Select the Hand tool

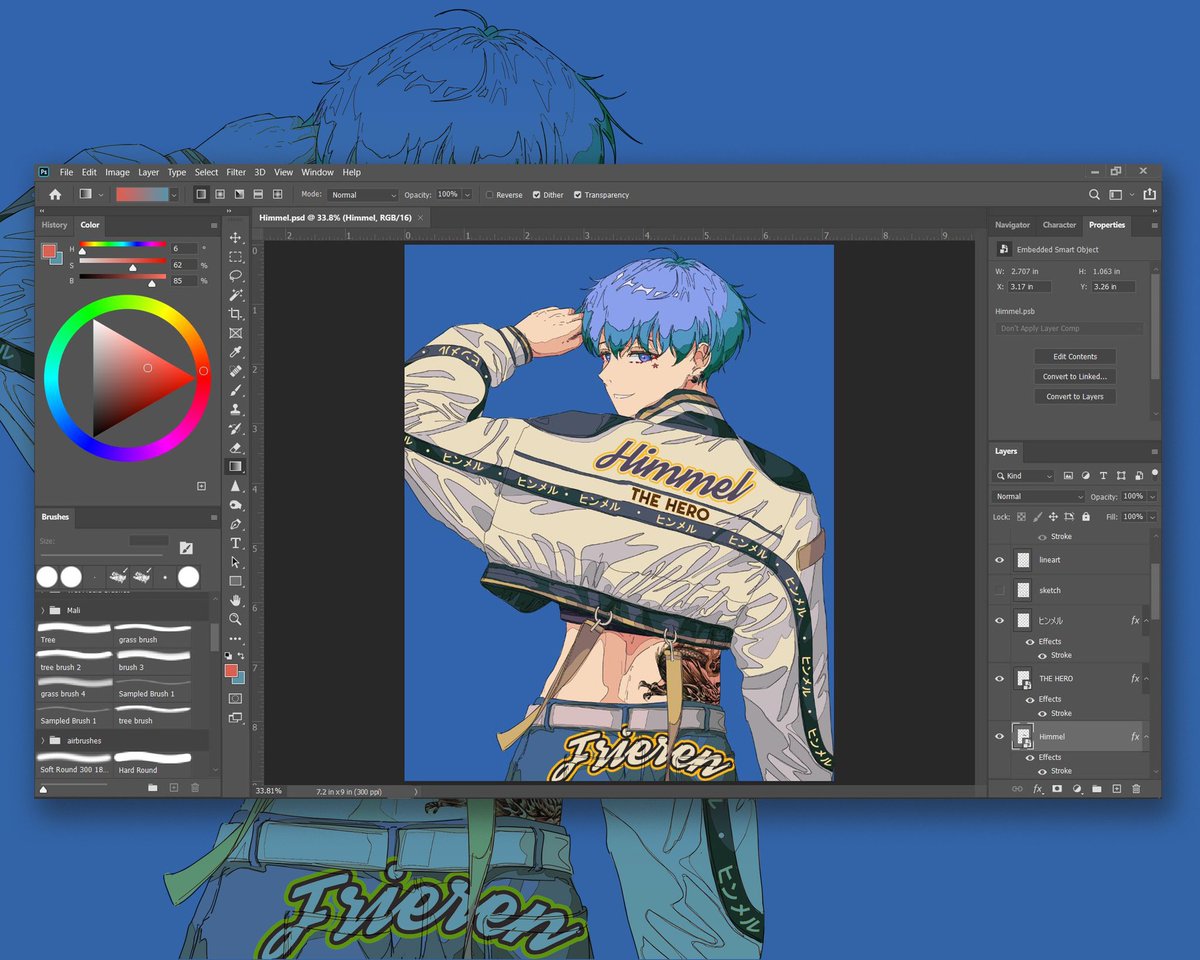click(x=236, y=600)
